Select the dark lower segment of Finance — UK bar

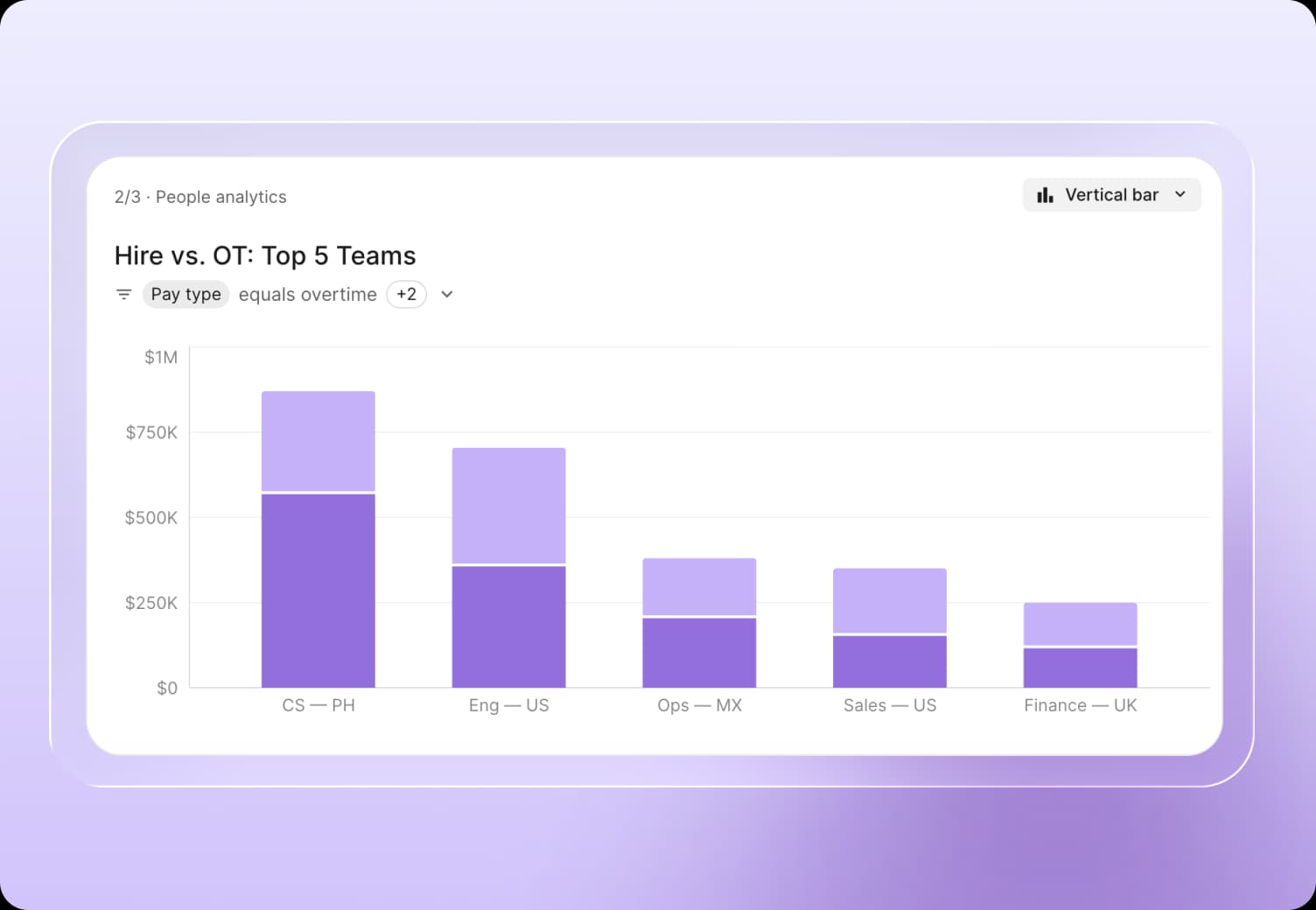(x=1081, y=668)
